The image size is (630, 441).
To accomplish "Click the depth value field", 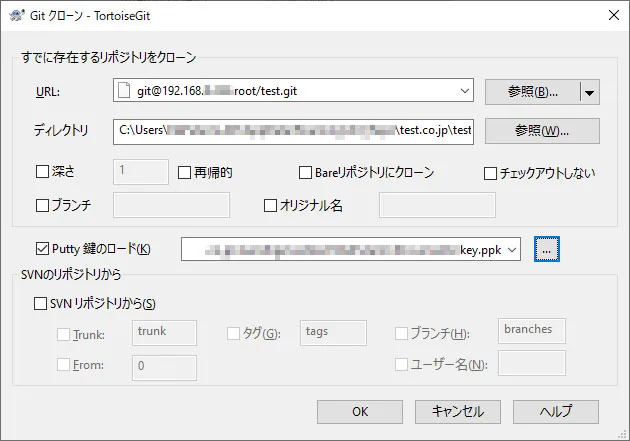I will 141,172.
